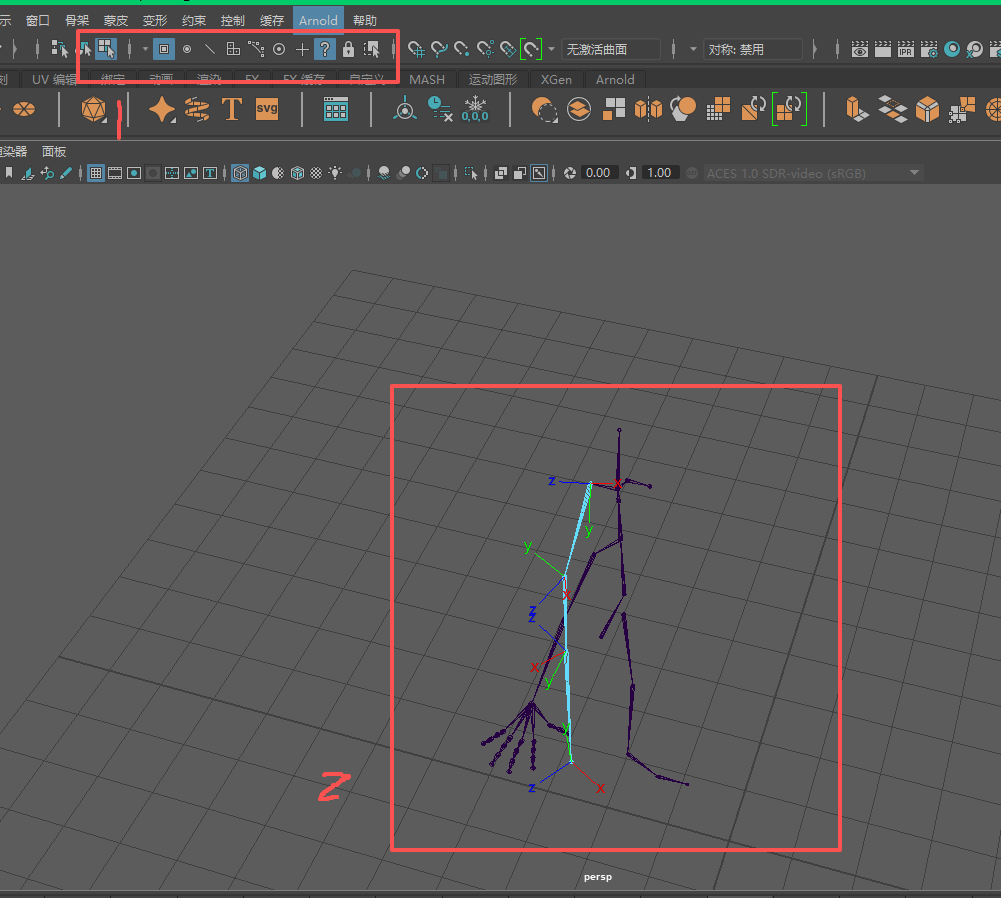1001x898 pixels.
Task: Enable snap to projected center magnet
Action: 485,49
